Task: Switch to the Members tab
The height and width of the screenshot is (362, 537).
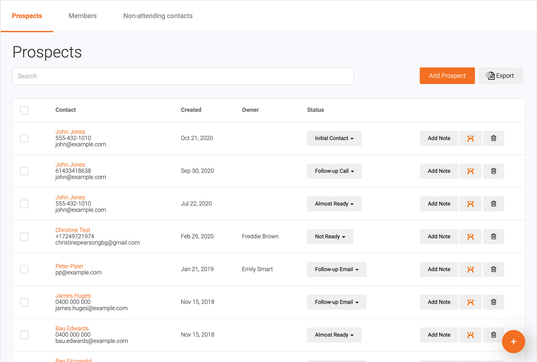Action: 83,16
